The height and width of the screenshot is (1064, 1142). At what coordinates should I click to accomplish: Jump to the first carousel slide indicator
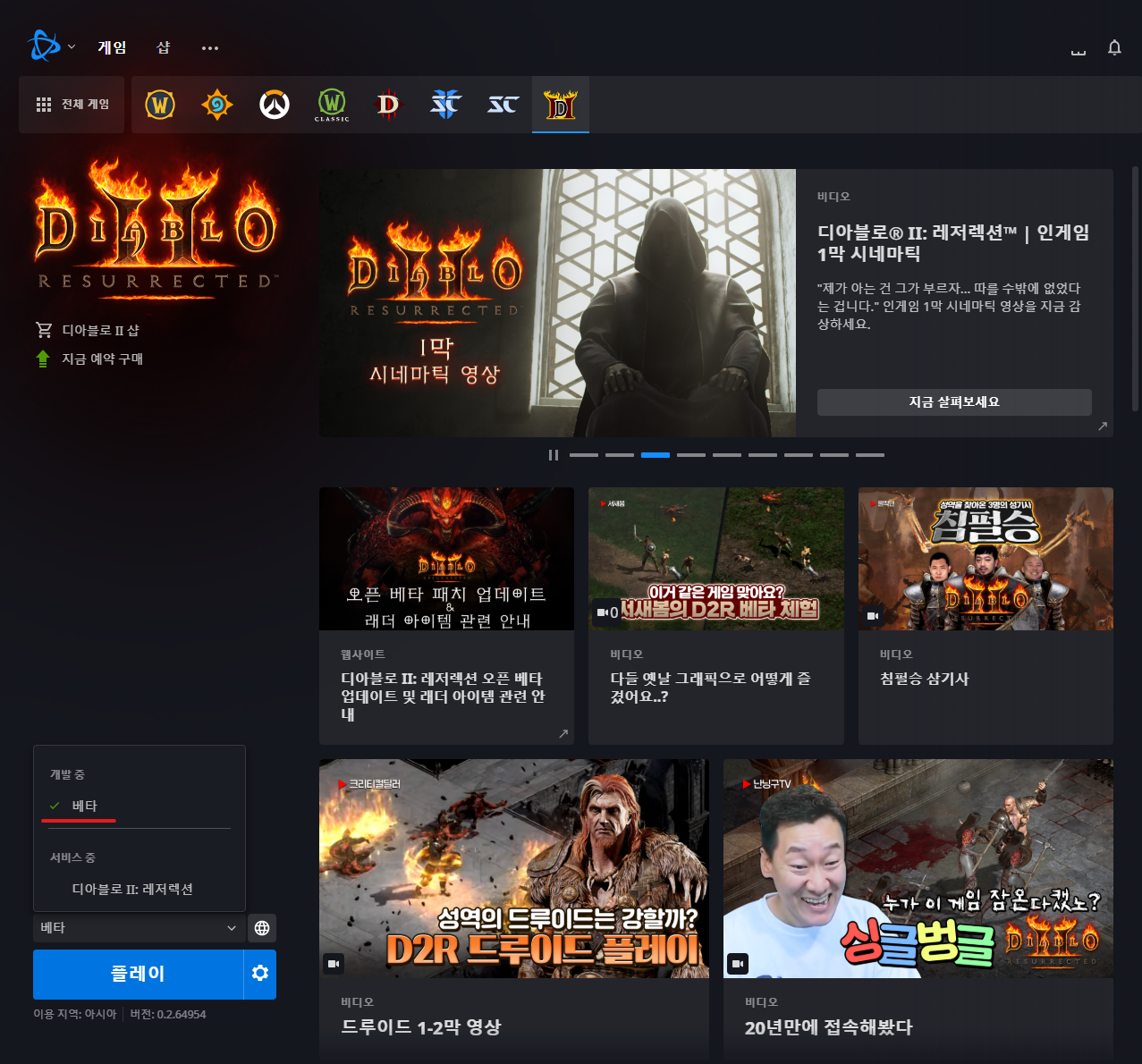pos(584,455)
